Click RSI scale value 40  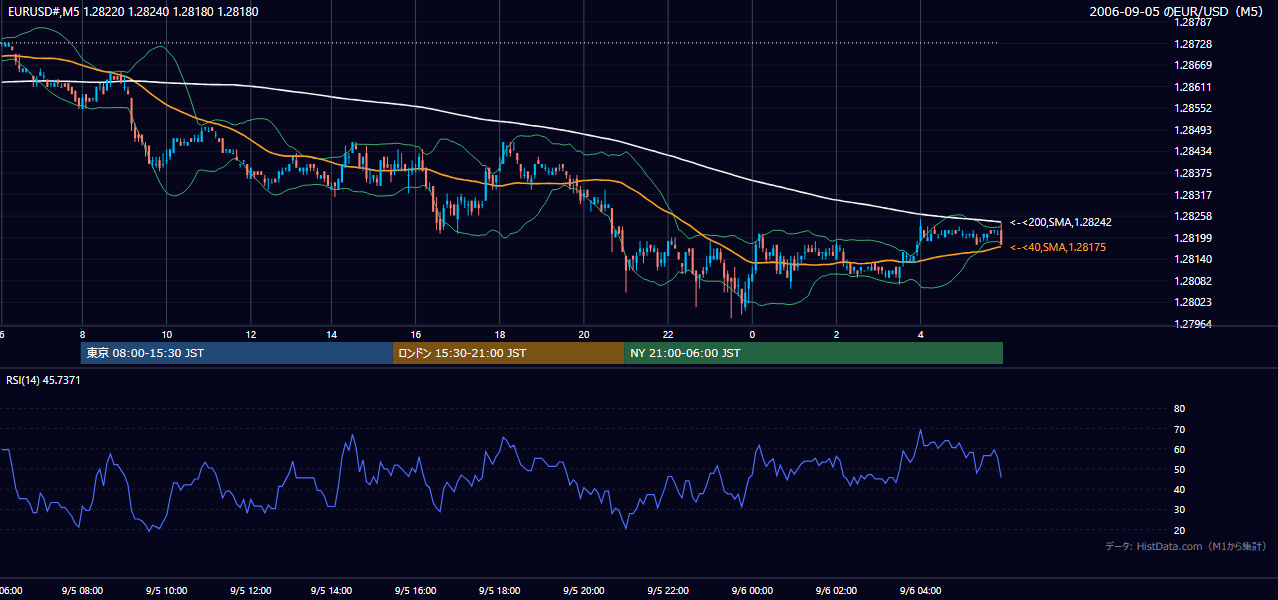coord(1179,490)
